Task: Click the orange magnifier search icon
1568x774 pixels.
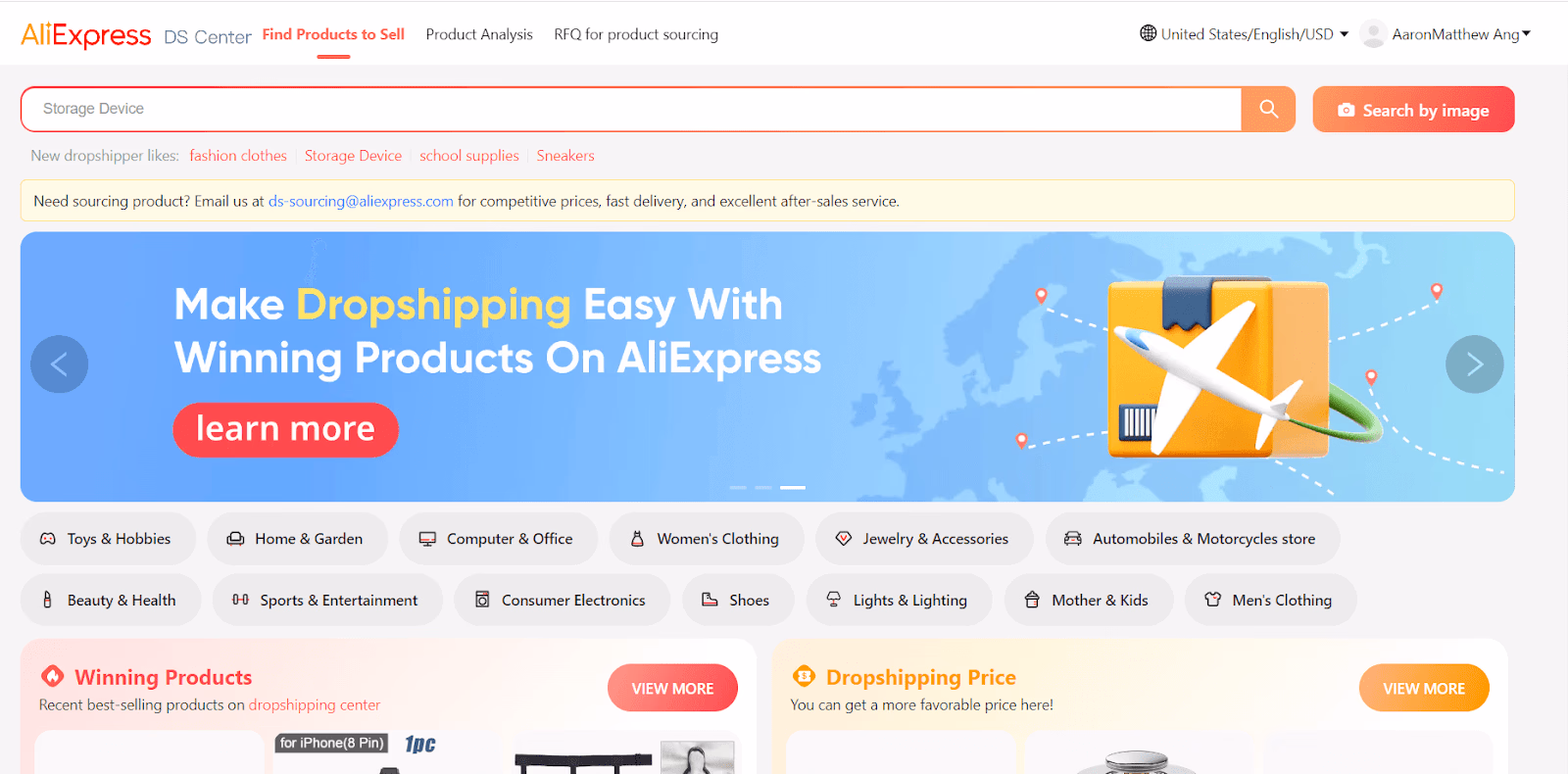Action: tap(1268, 109)
